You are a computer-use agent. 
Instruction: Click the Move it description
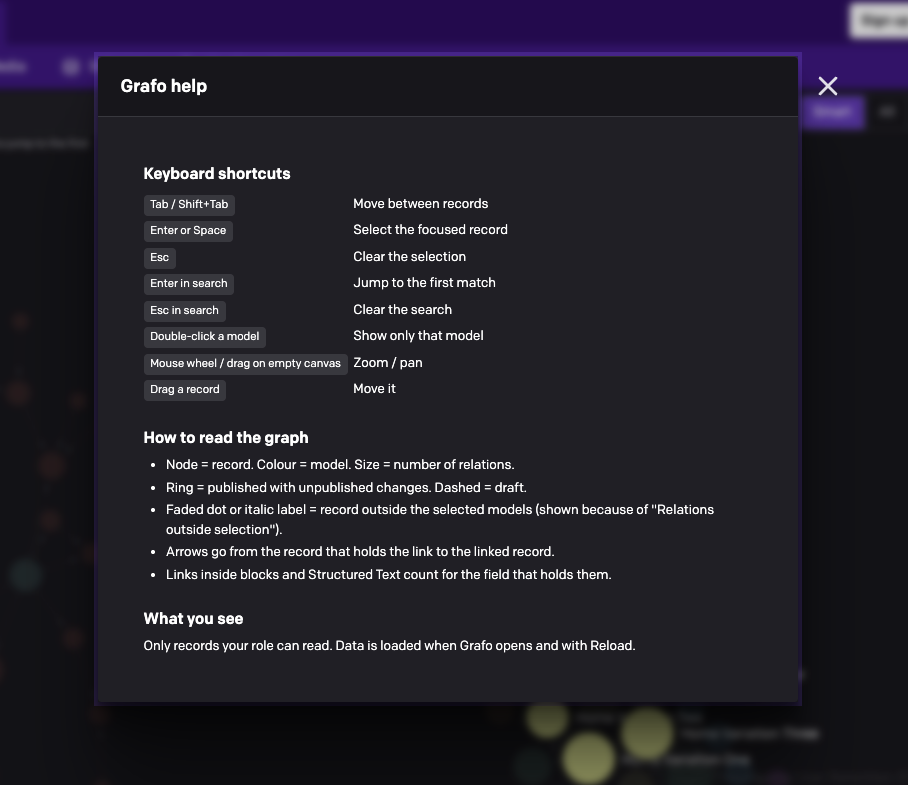click(374, 389)
